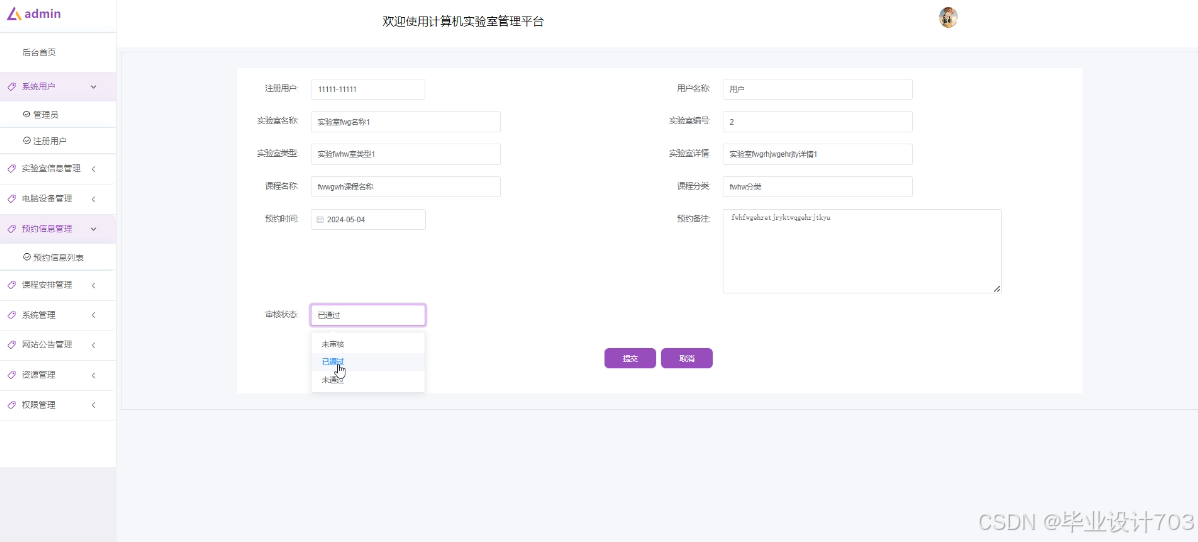Click the user avatar in header
The image size is (1198, 542).
coord(948,18)
